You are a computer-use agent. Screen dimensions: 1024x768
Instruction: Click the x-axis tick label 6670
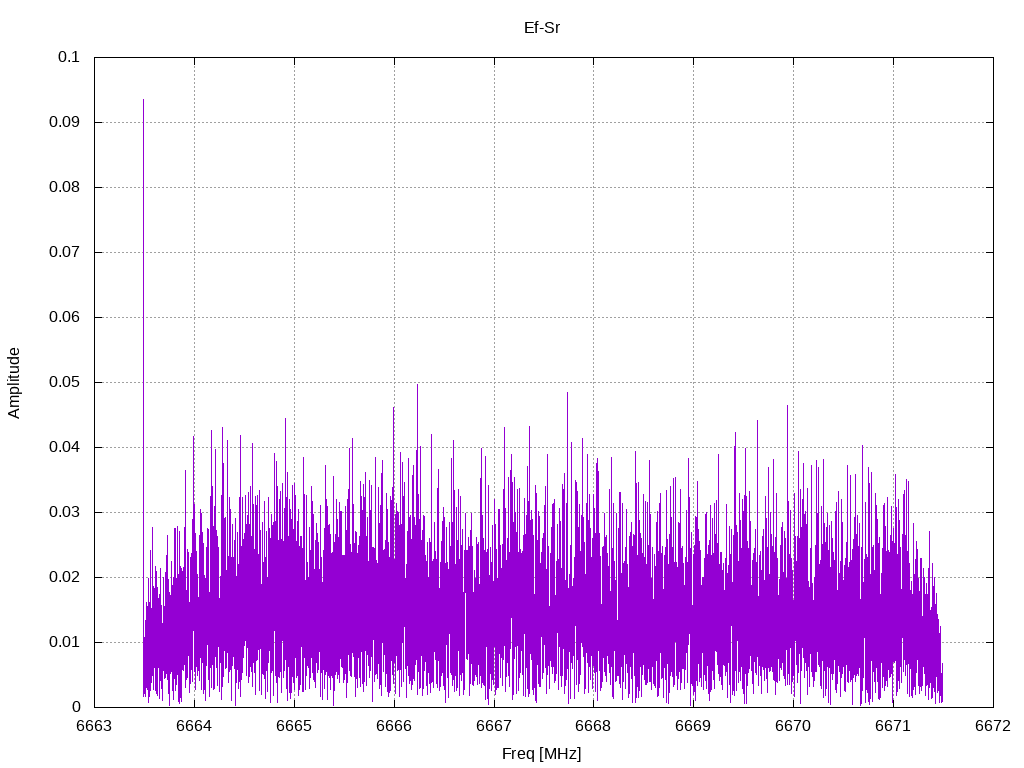pyautogui.click(x=793, y=726)
